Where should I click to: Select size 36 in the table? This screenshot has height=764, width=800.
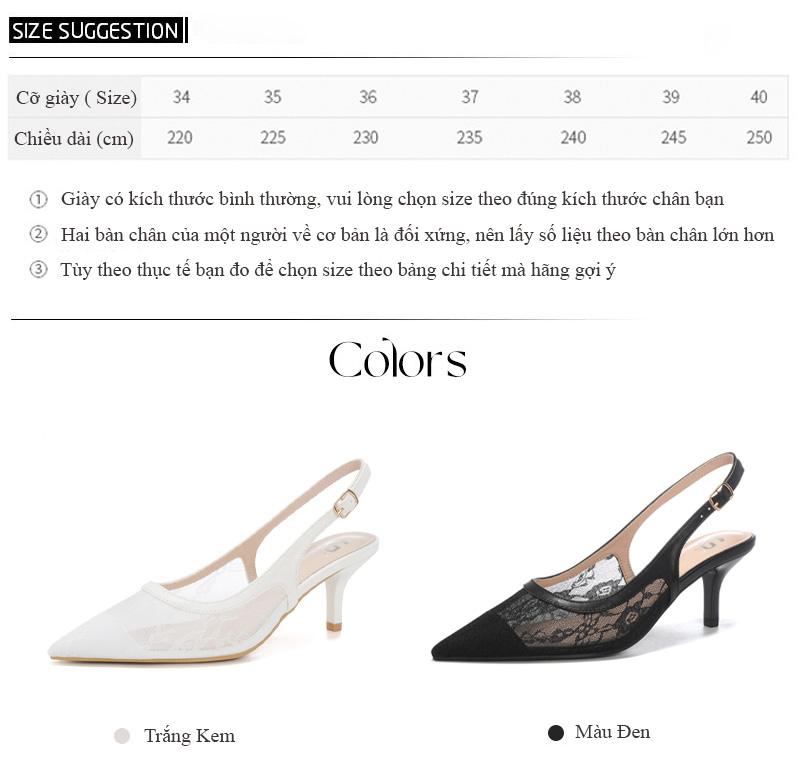368,97
